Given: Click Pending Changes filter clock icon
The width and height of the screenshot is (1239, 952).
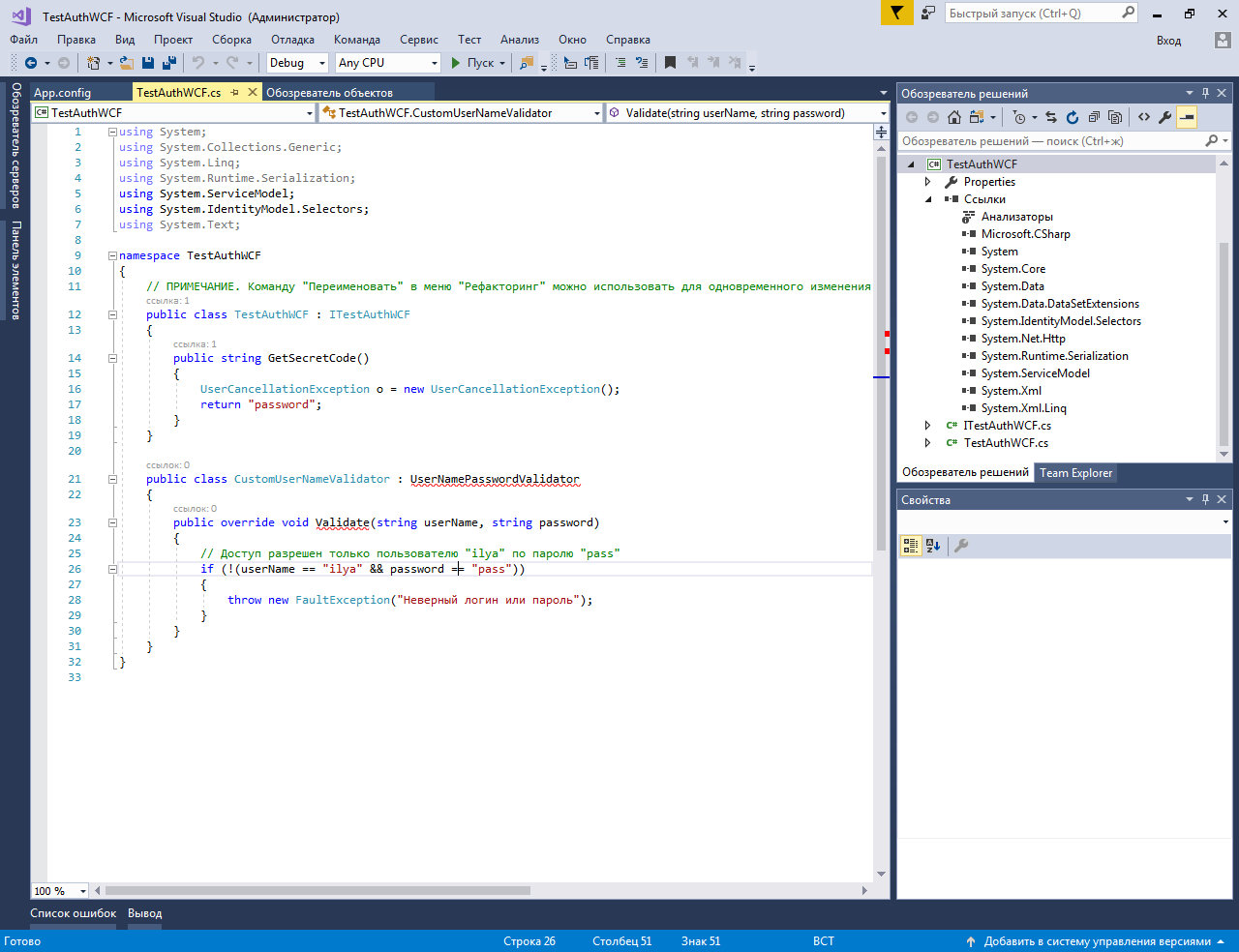Looking at the screenshot, I should [1019, 117].
